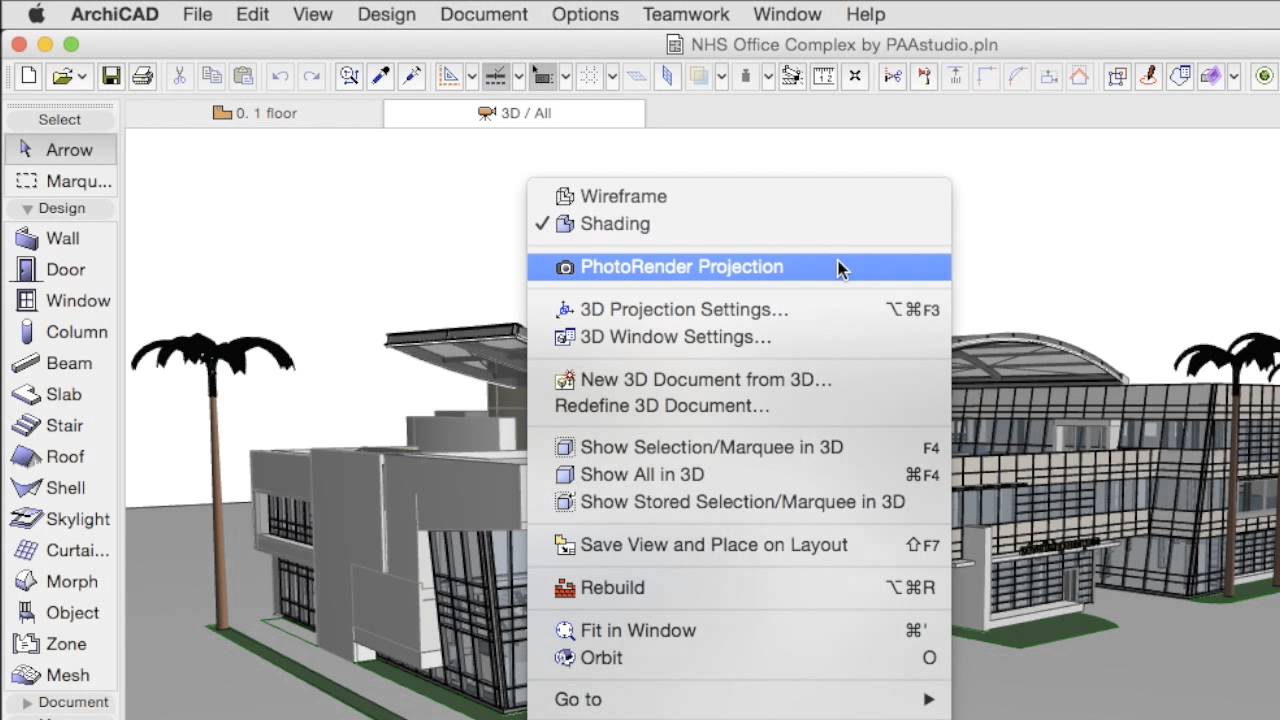Screen dimensions: 1280x720
Task: Select the Shell tool
Action: [61, 488]
